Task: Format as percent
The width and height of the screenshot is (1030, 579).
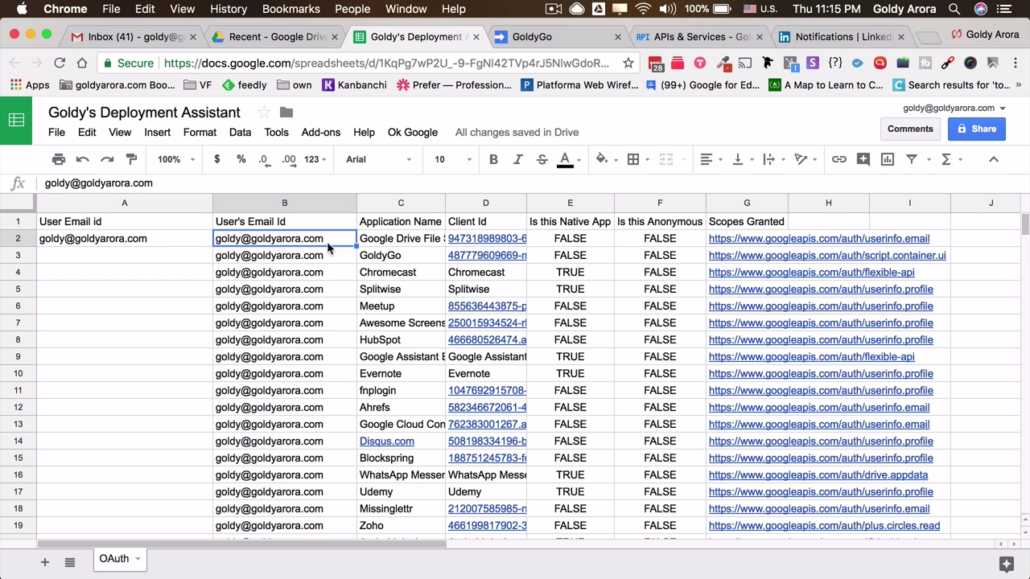Action: [241, 159]
